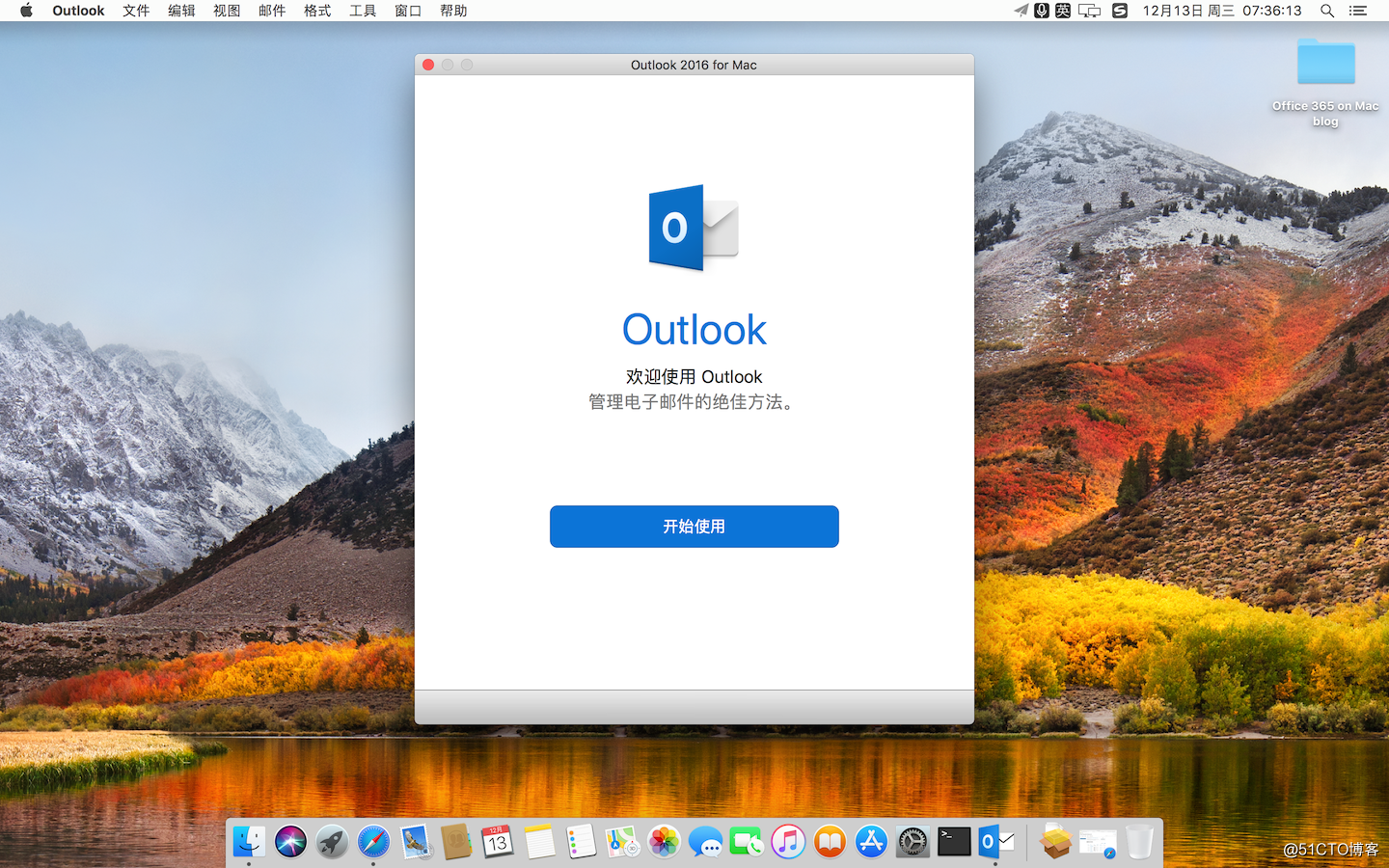Click the Outlook envelope logo in welcome window
1389x868 pixels.
[694, 228]
